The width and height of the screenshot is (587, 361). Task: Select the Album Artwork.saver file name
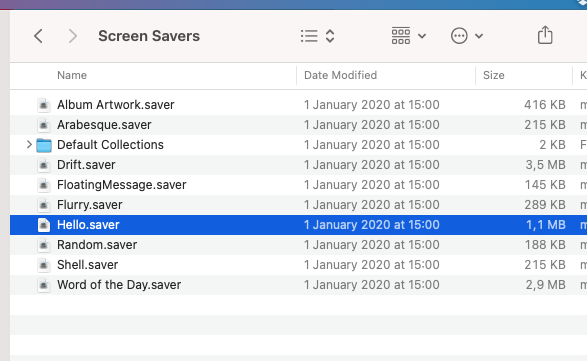click(x=116, y=105)
